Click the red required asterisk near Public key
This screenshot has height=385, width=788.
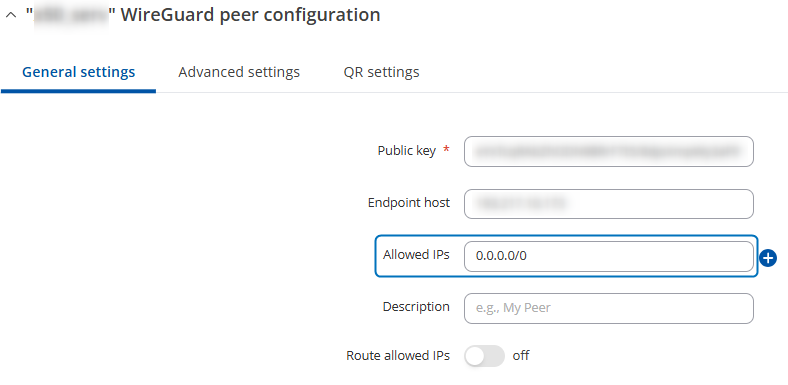(x=446, y=149)
